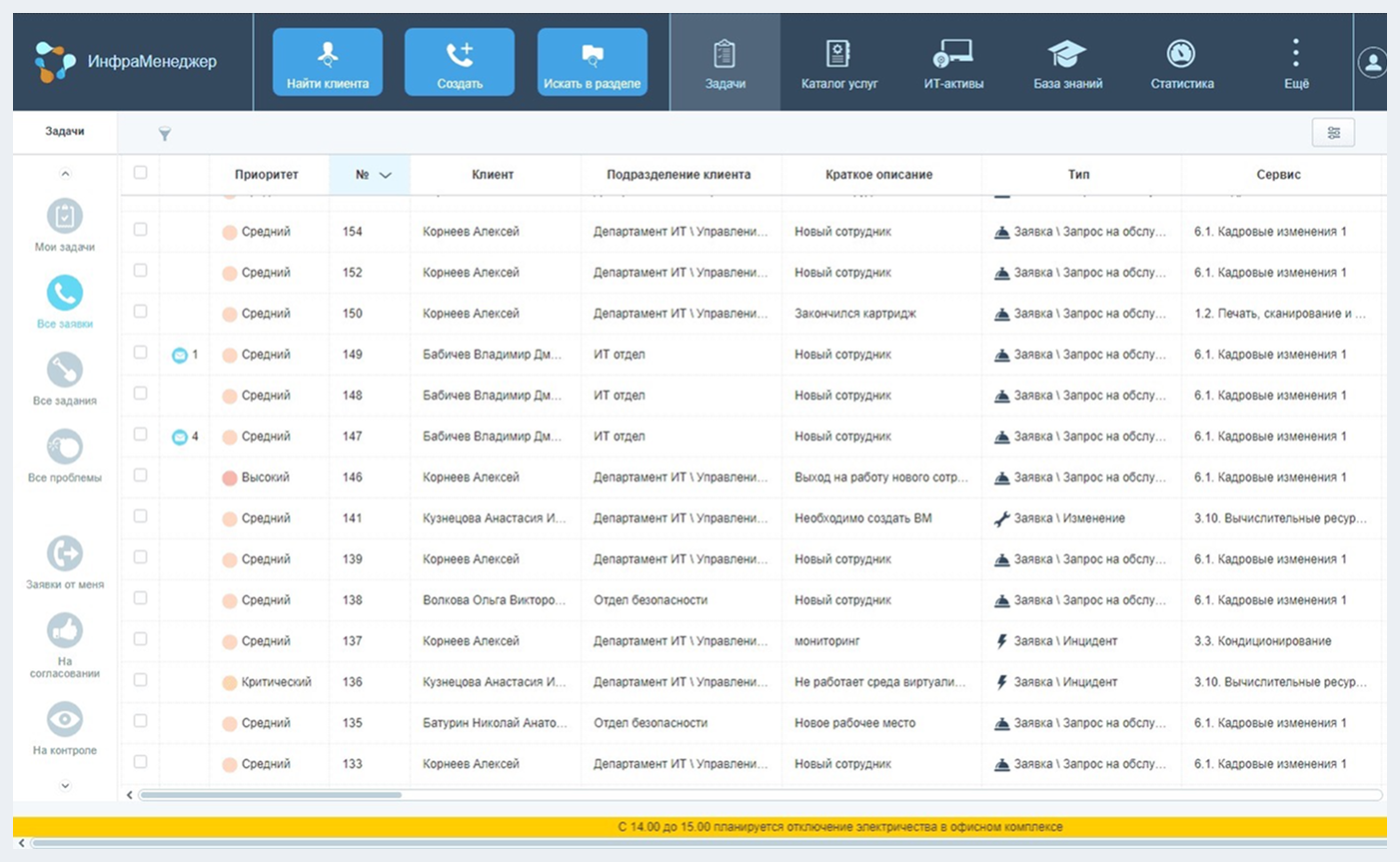
Task: Click lightning incident icon in row 136
Action: tap(1001, 682)
